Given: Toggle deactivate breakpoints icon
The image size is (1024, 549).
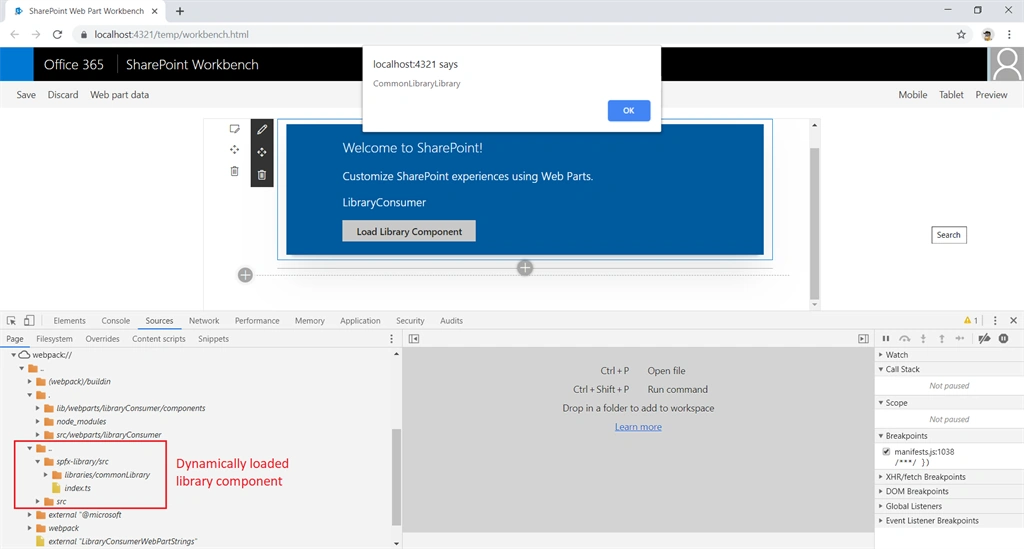Looking at the screenshot, I should [x=984, y=339].
